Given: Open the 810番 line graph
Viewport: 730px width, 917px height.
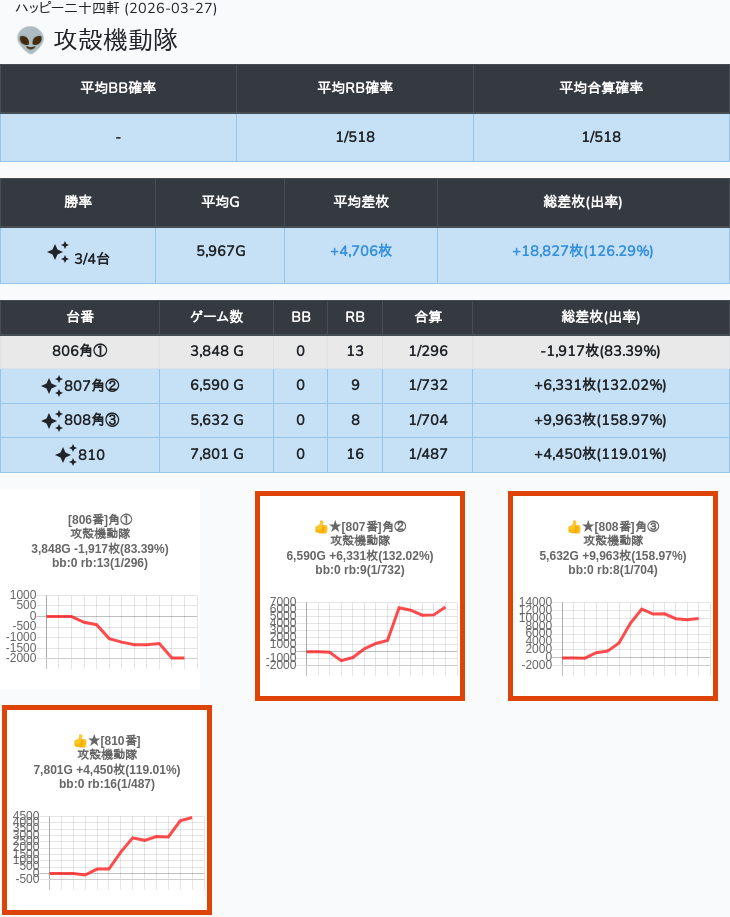Looking at the screenshot, I should tap(107, 847).
